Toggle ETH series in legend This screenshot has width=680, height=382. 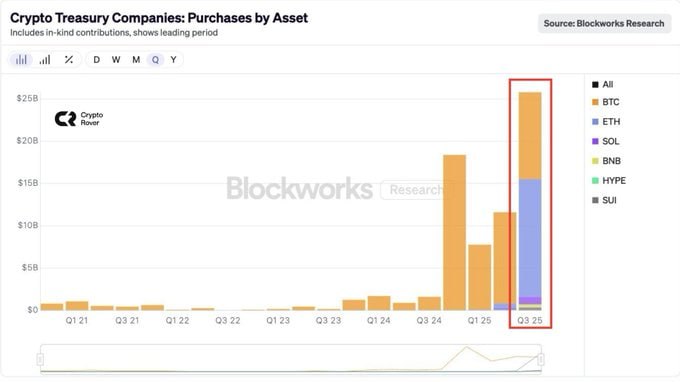606,122
